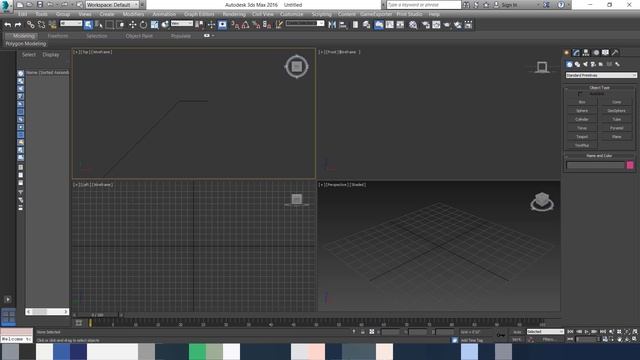Click the object name field
This screenshot has width=640, height=360.
coord(595,165)
